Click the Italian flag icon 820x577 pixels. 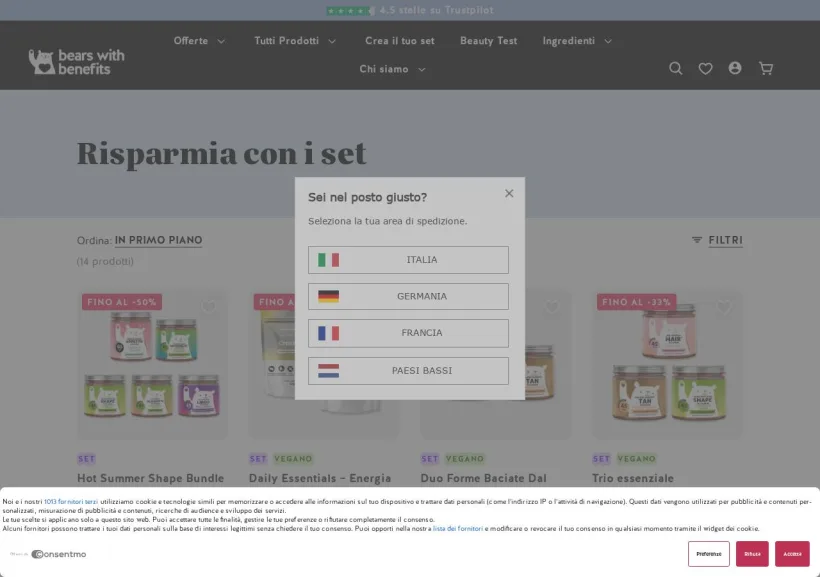(x=328, y=260)
